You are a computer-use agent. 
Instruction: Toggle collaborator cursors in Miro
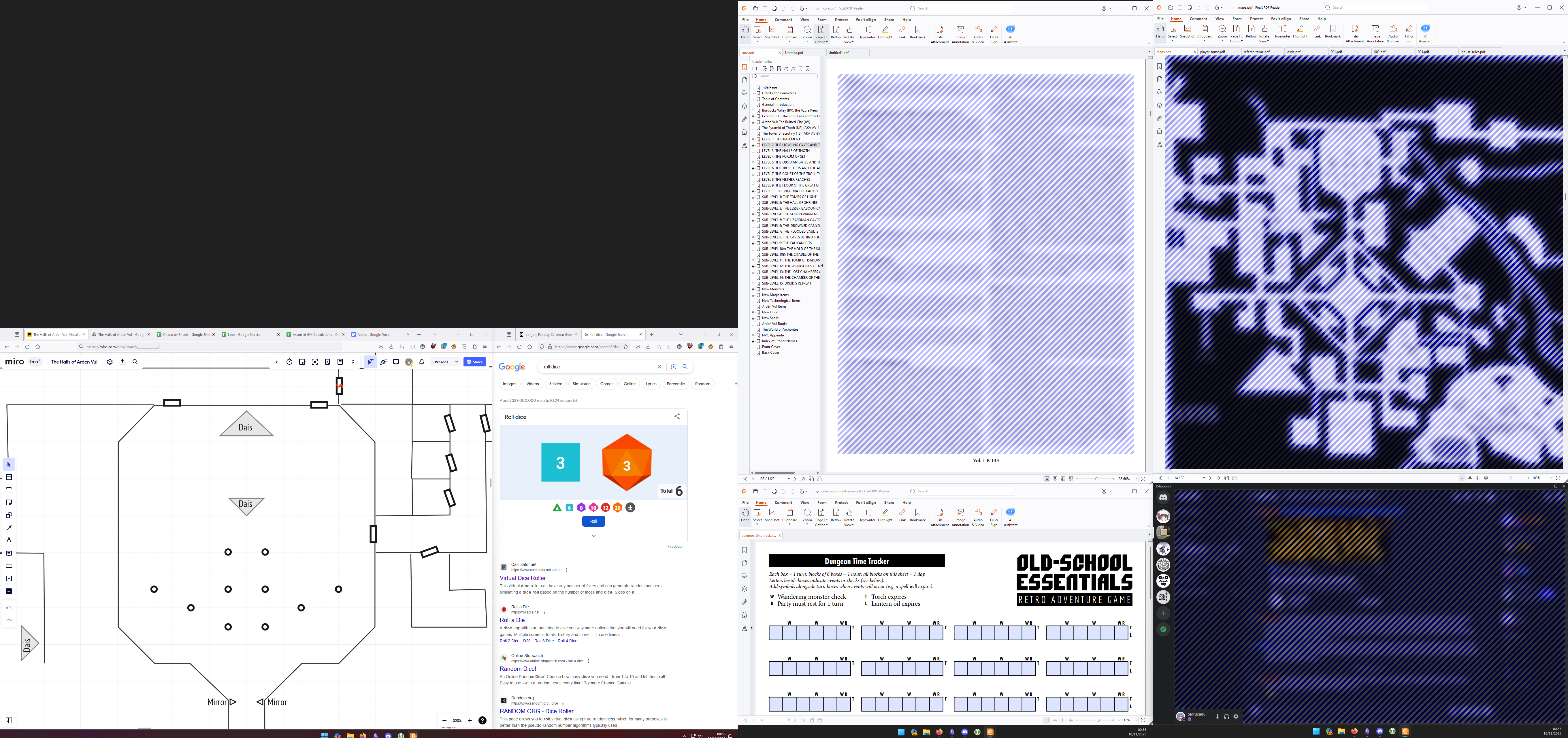pyautogui.click(x=370, y=362)
